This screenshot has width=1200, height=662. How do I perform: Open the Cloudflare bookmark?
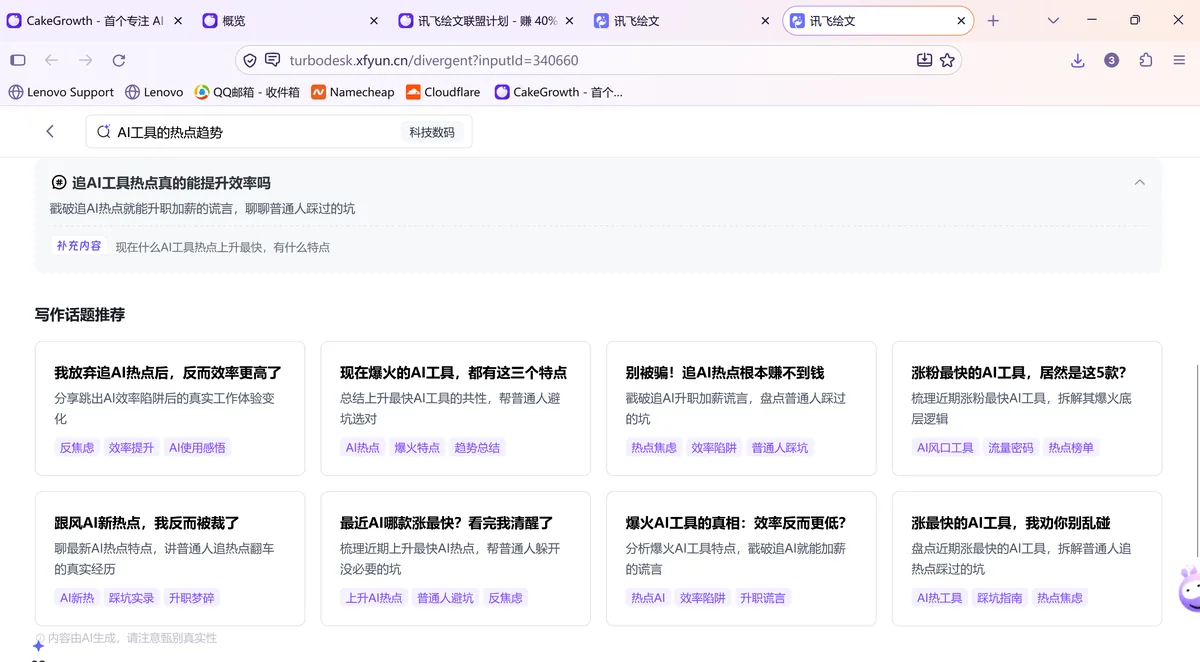click(443, 92)
